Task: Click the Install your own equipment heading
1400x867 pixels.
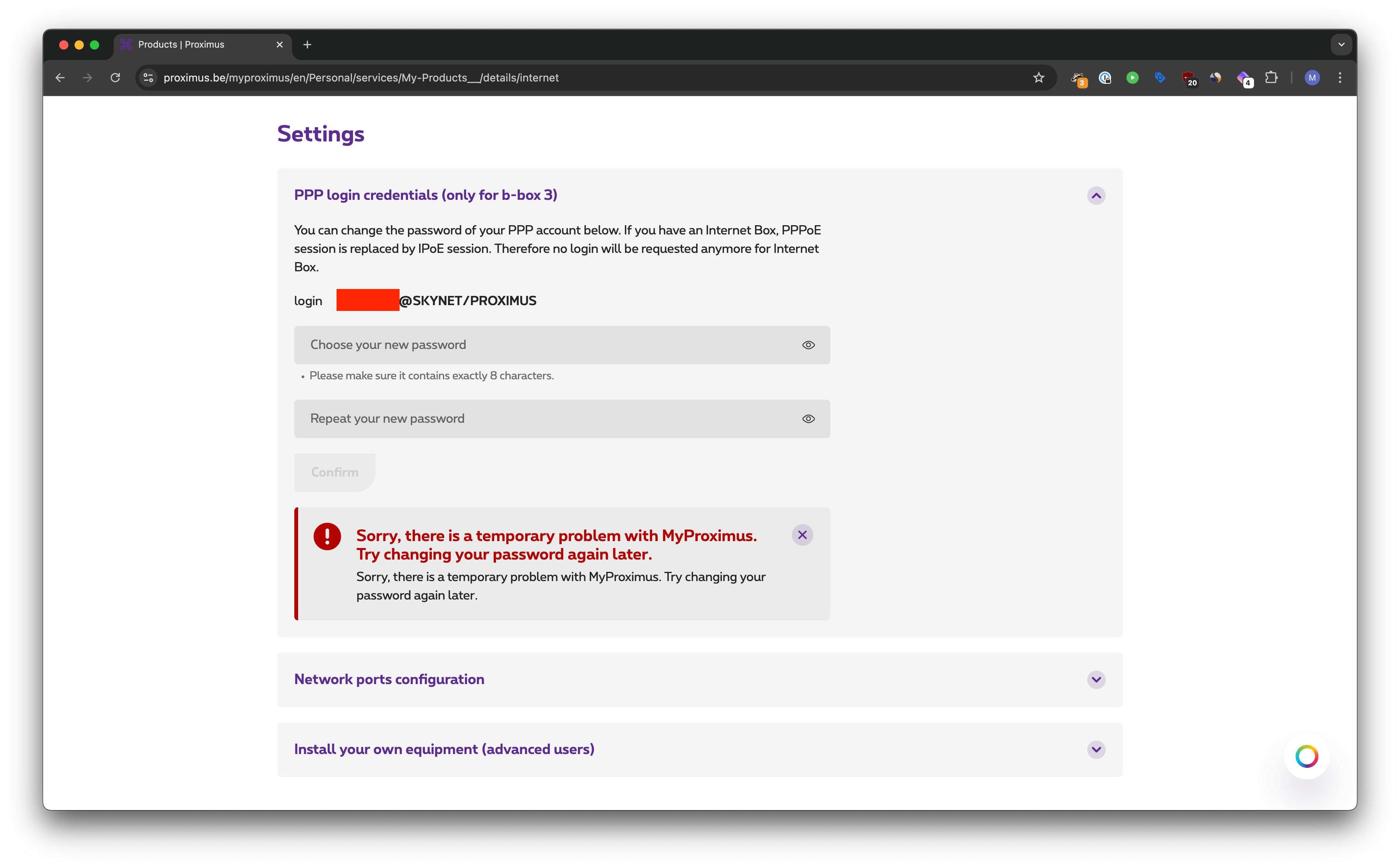Action: click(x=444, y=749)
